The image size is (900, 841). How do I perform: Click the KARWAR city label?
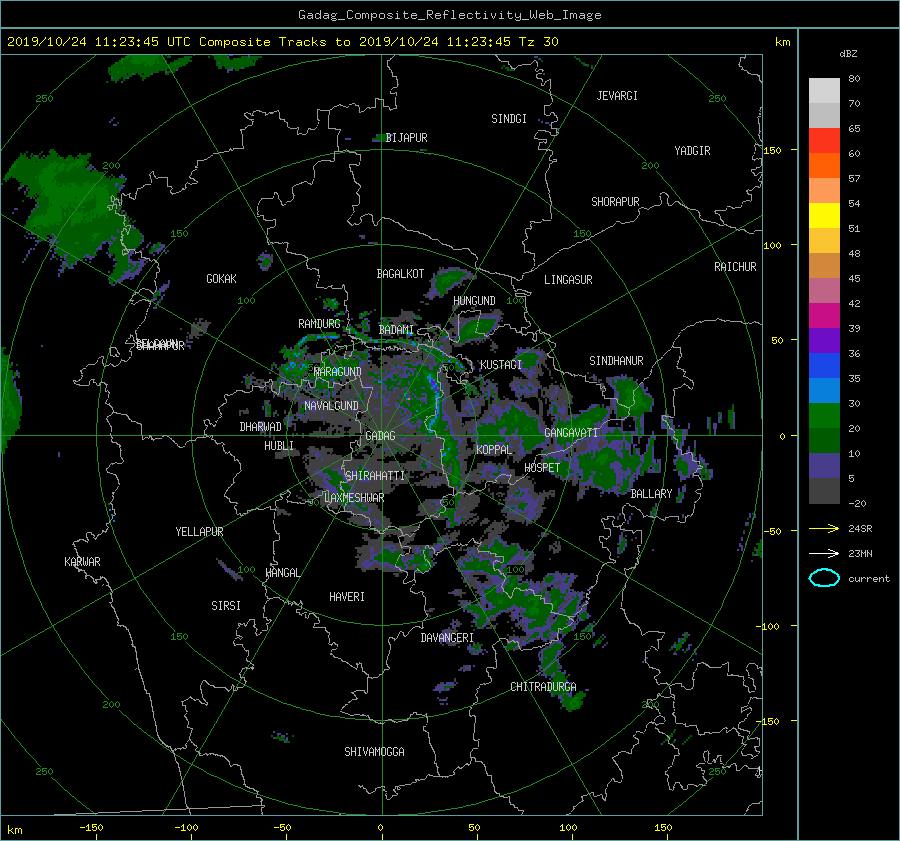coord(82,562)
